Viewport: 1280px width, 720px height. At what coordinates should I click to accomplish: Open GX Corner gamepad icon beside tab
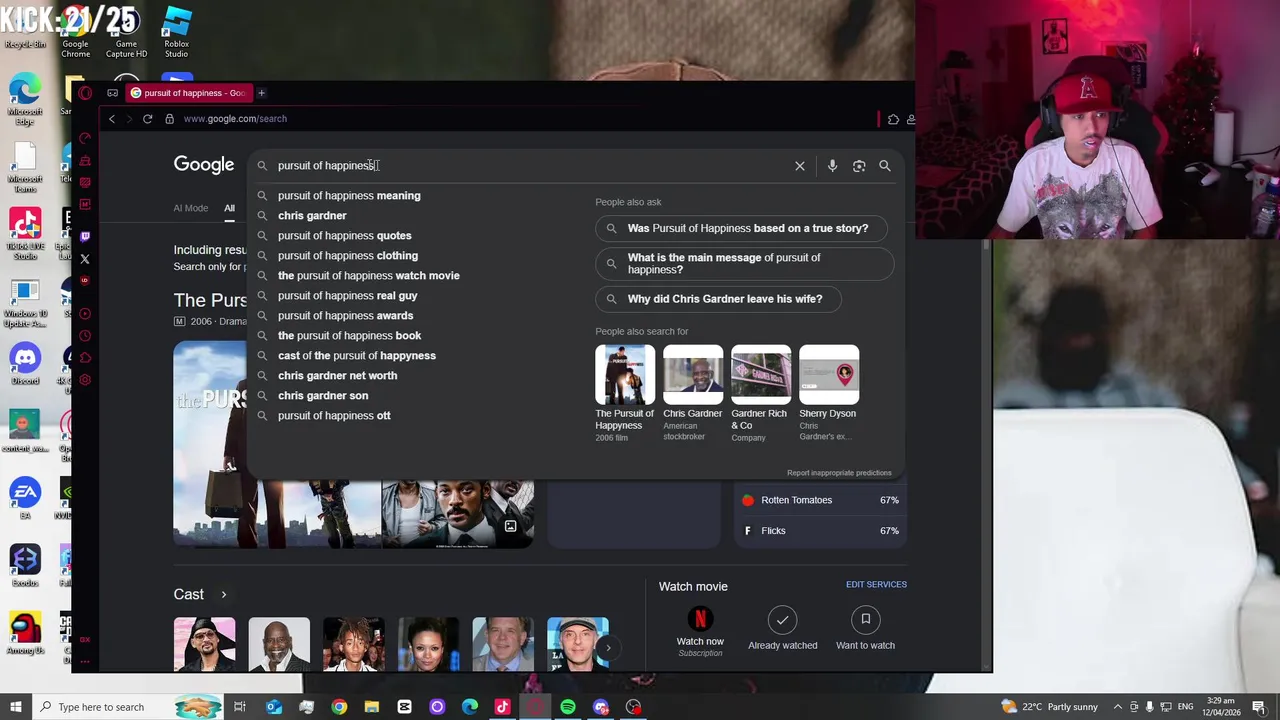113,93
